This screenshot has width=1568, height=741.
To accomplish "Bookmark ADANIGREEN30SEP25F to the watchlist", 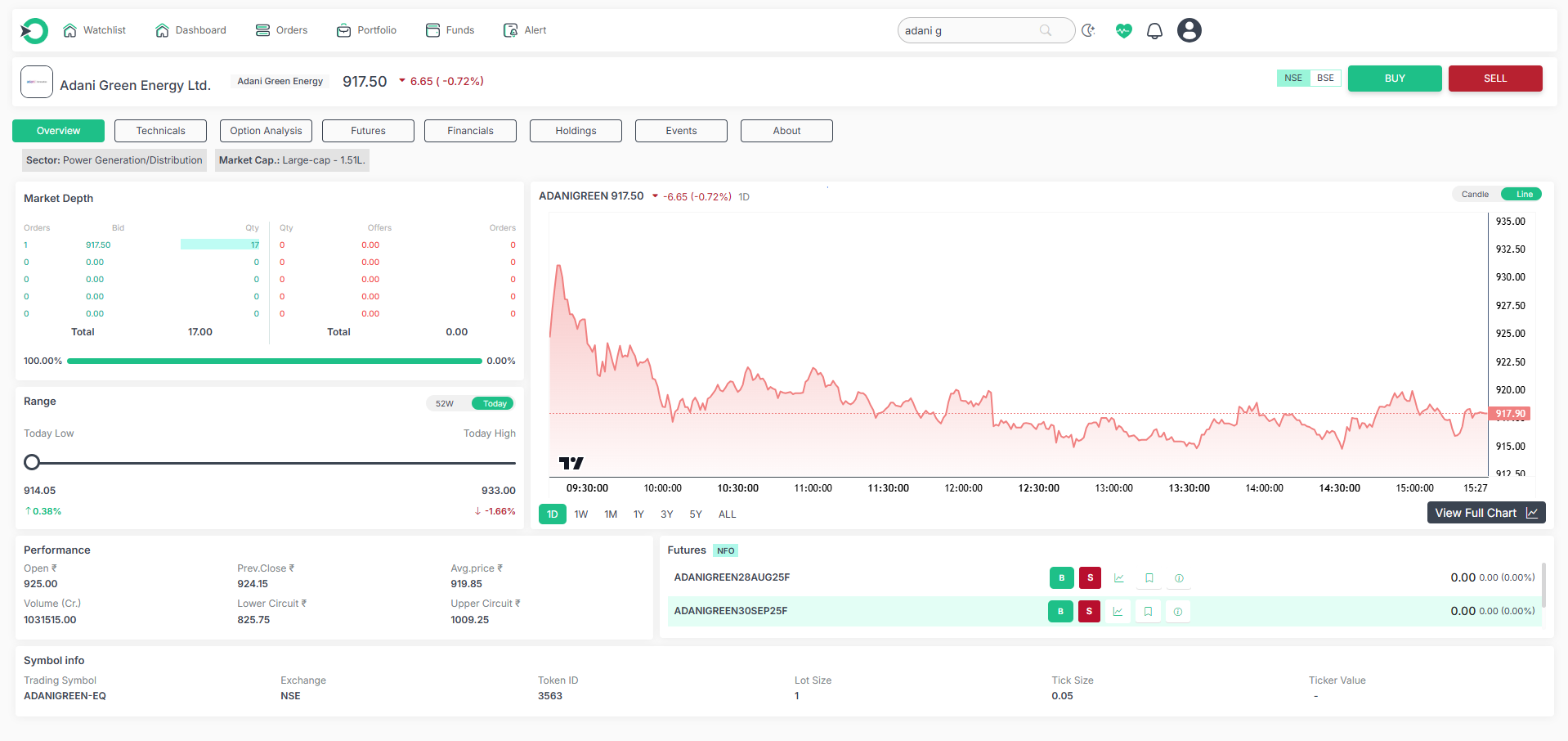I will click(x=1148, y=612).
